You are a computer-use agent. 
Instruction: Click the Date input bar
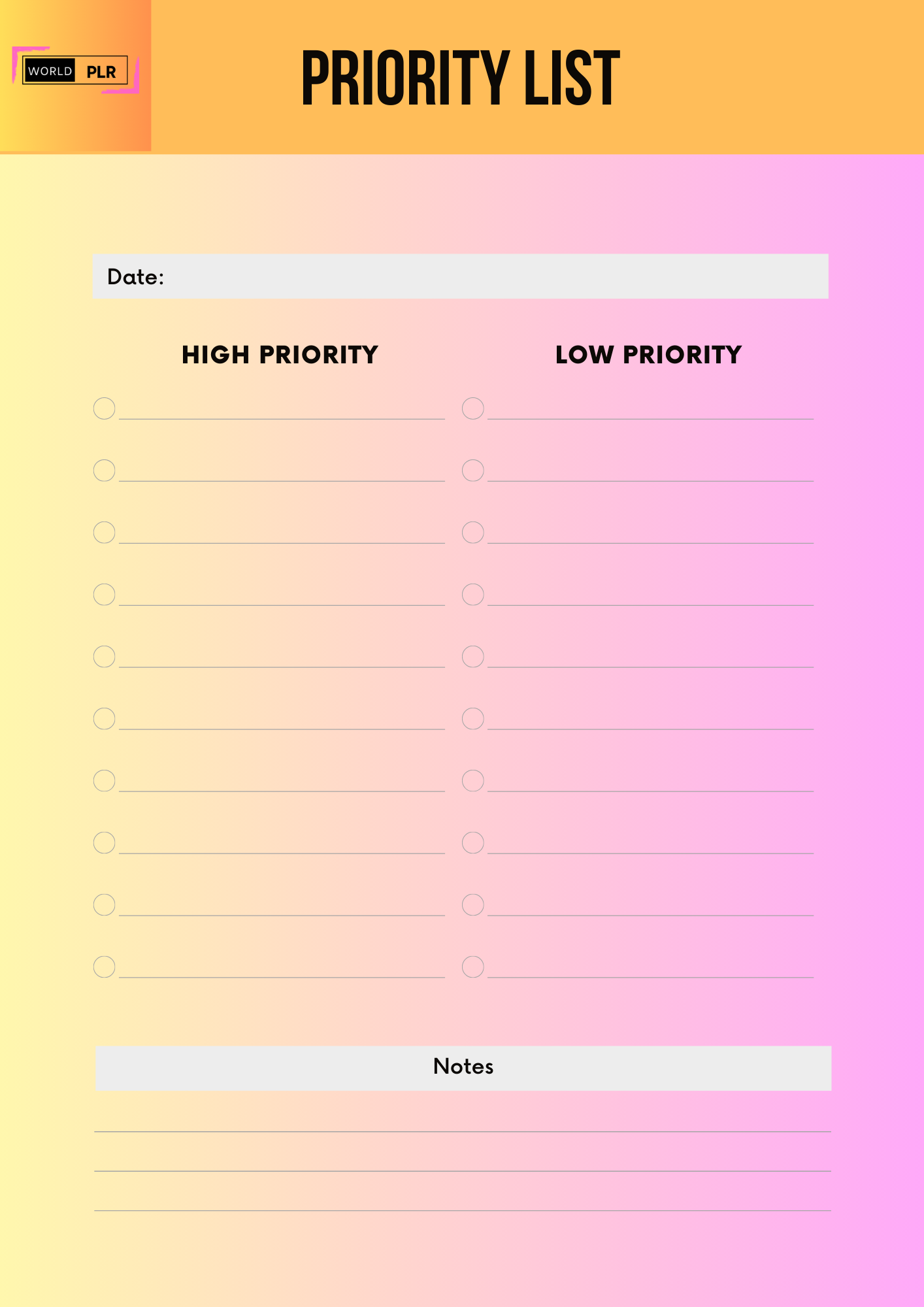[461, 276]
